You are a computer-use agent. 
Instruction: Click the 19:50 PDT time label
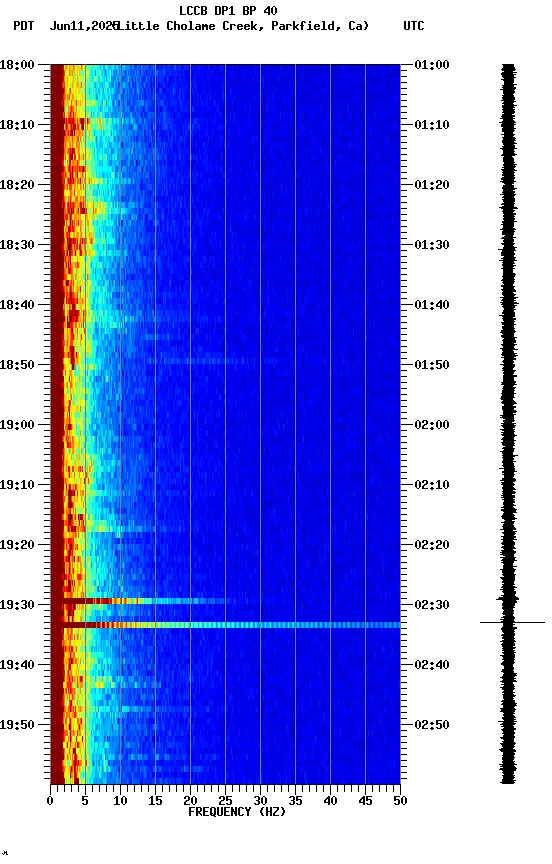coord(17,725)
